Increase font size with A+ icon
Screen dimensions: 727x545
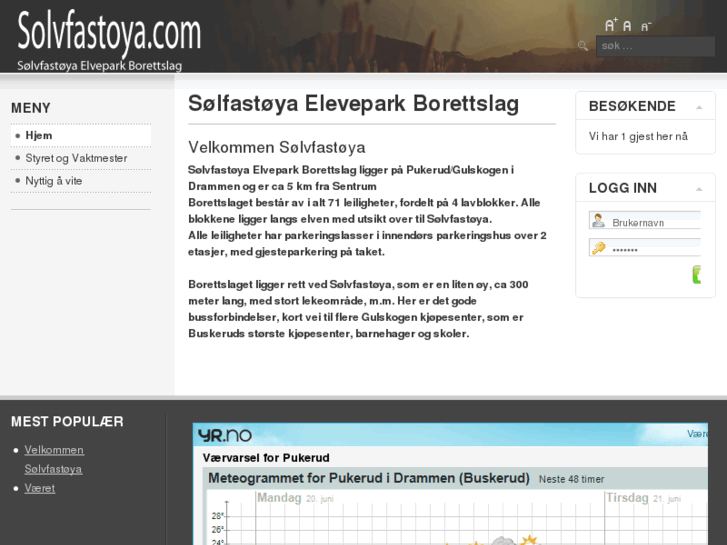(611, 25)
